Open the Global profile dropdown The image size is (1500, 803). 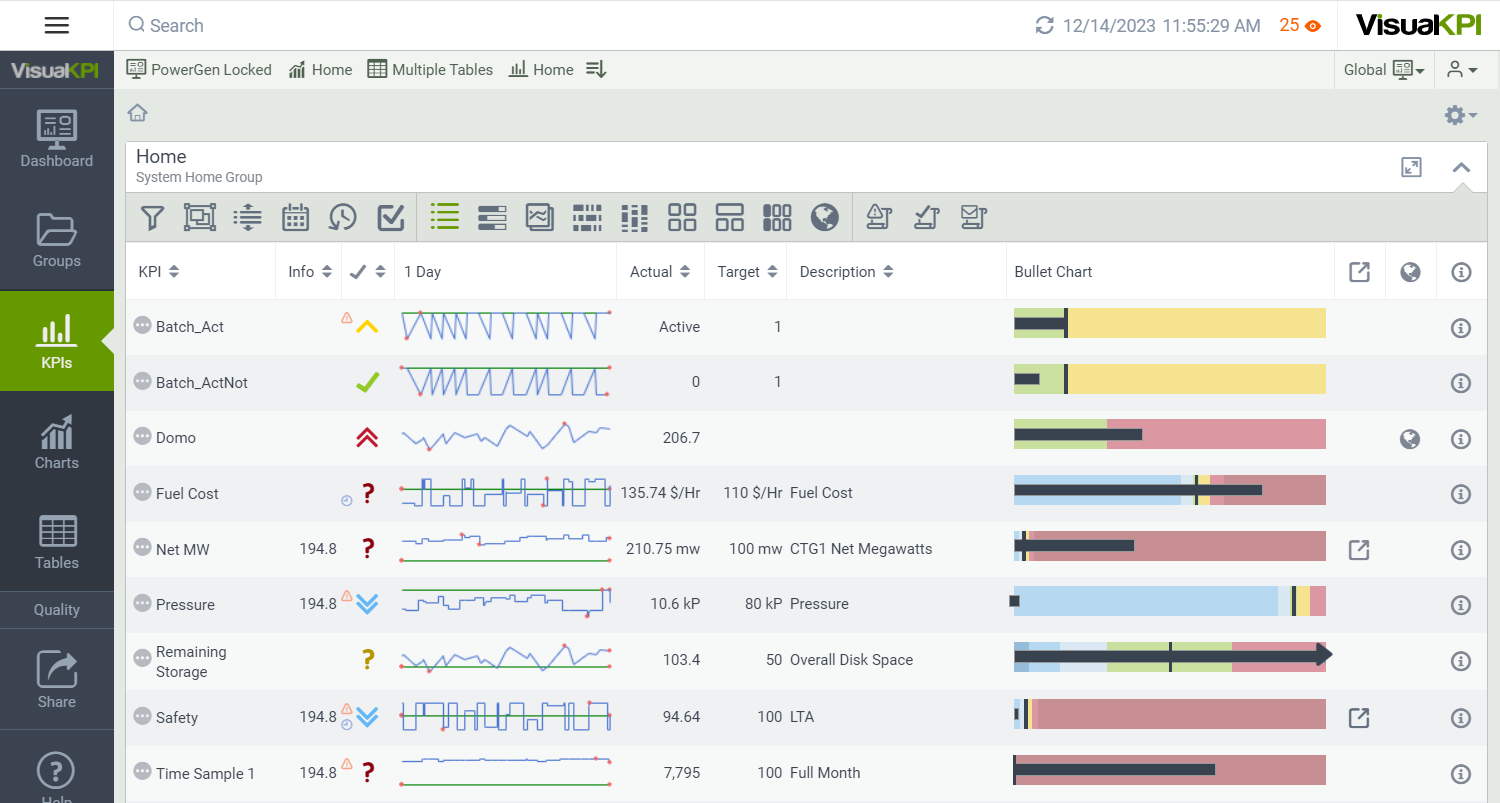click(1384, 70)
